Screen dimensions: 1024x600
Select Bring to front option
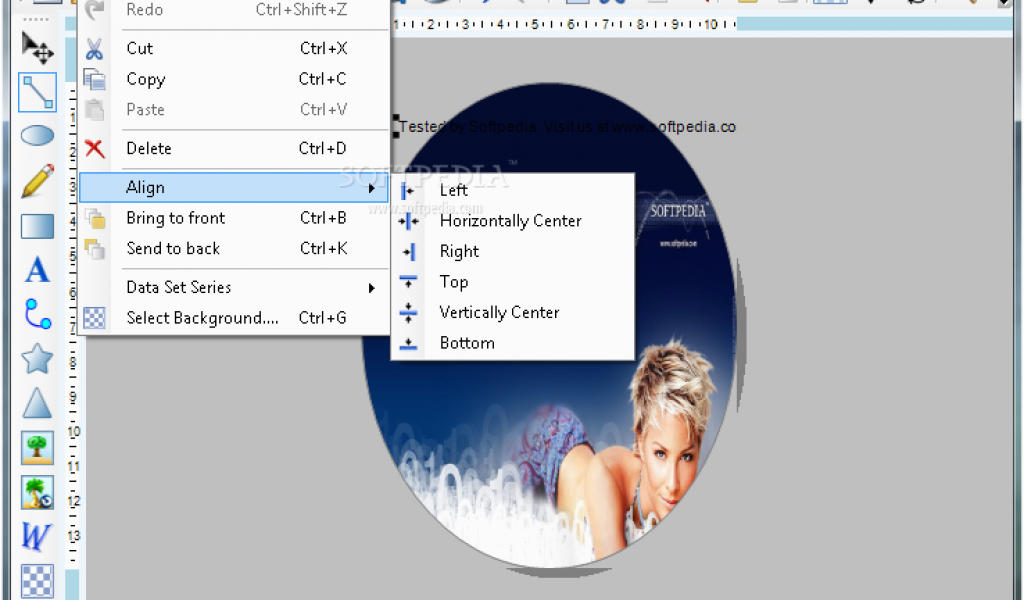click(x=176, y=218)
